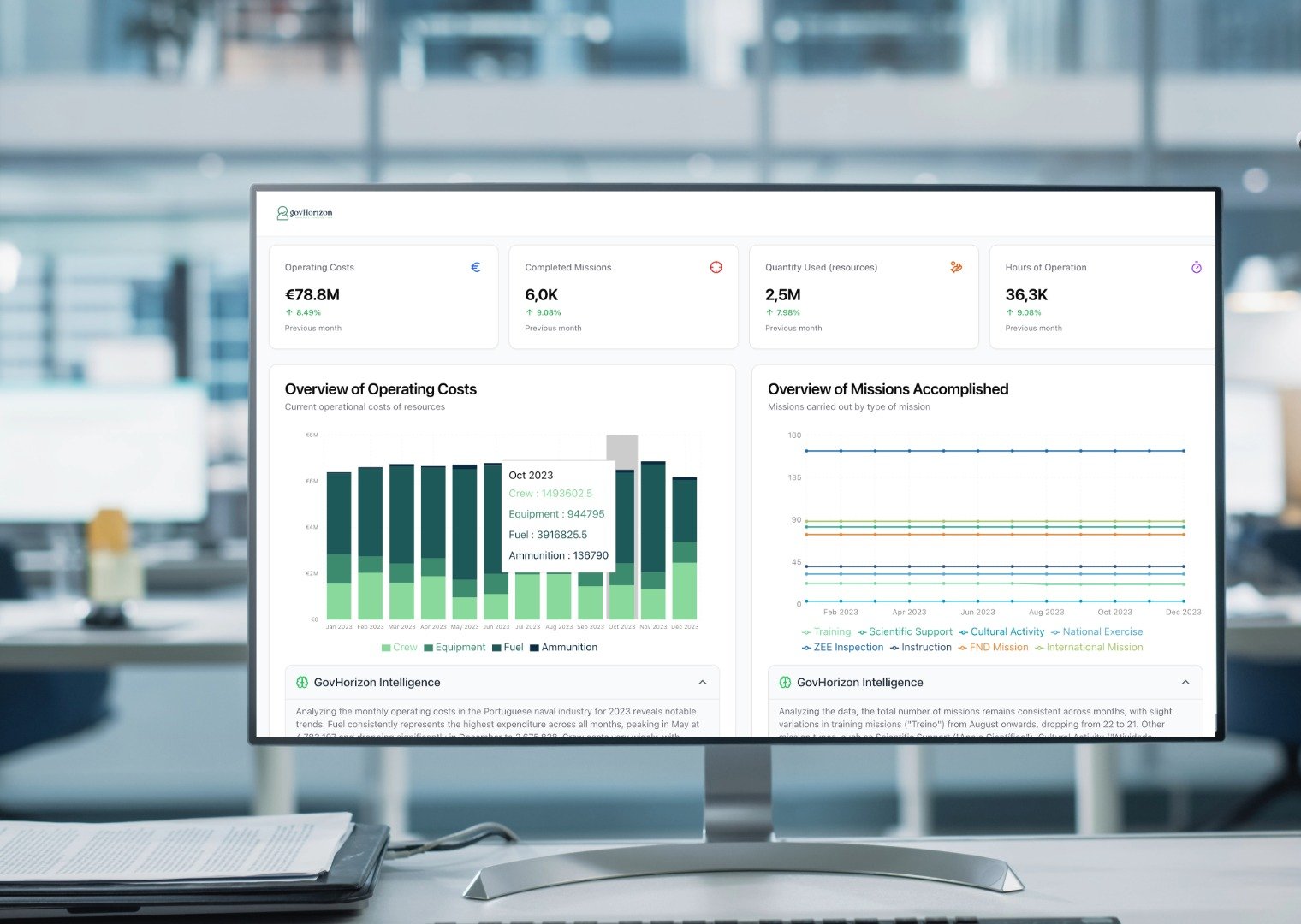
Task: Click the Overview of Missions Accomplished heading
Action: 888,389
